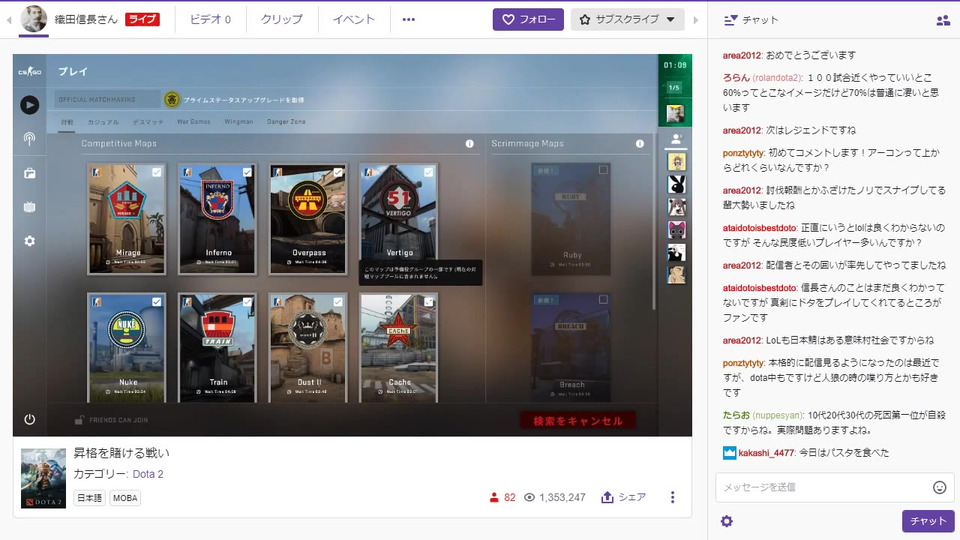
Task: Open chat settings gear icon
Action: 727,521
